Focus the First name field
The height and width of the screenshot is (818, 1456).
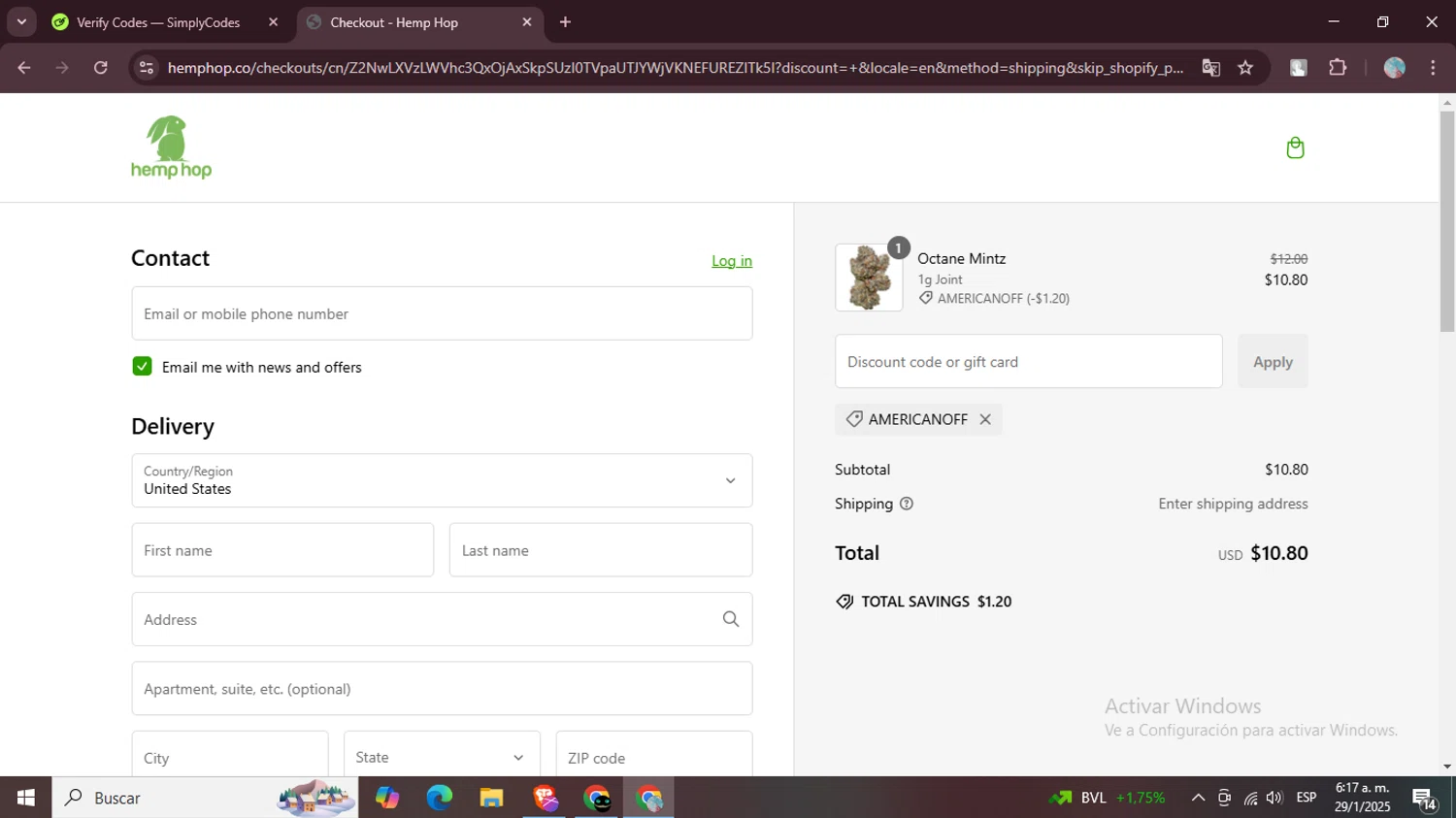282,550
